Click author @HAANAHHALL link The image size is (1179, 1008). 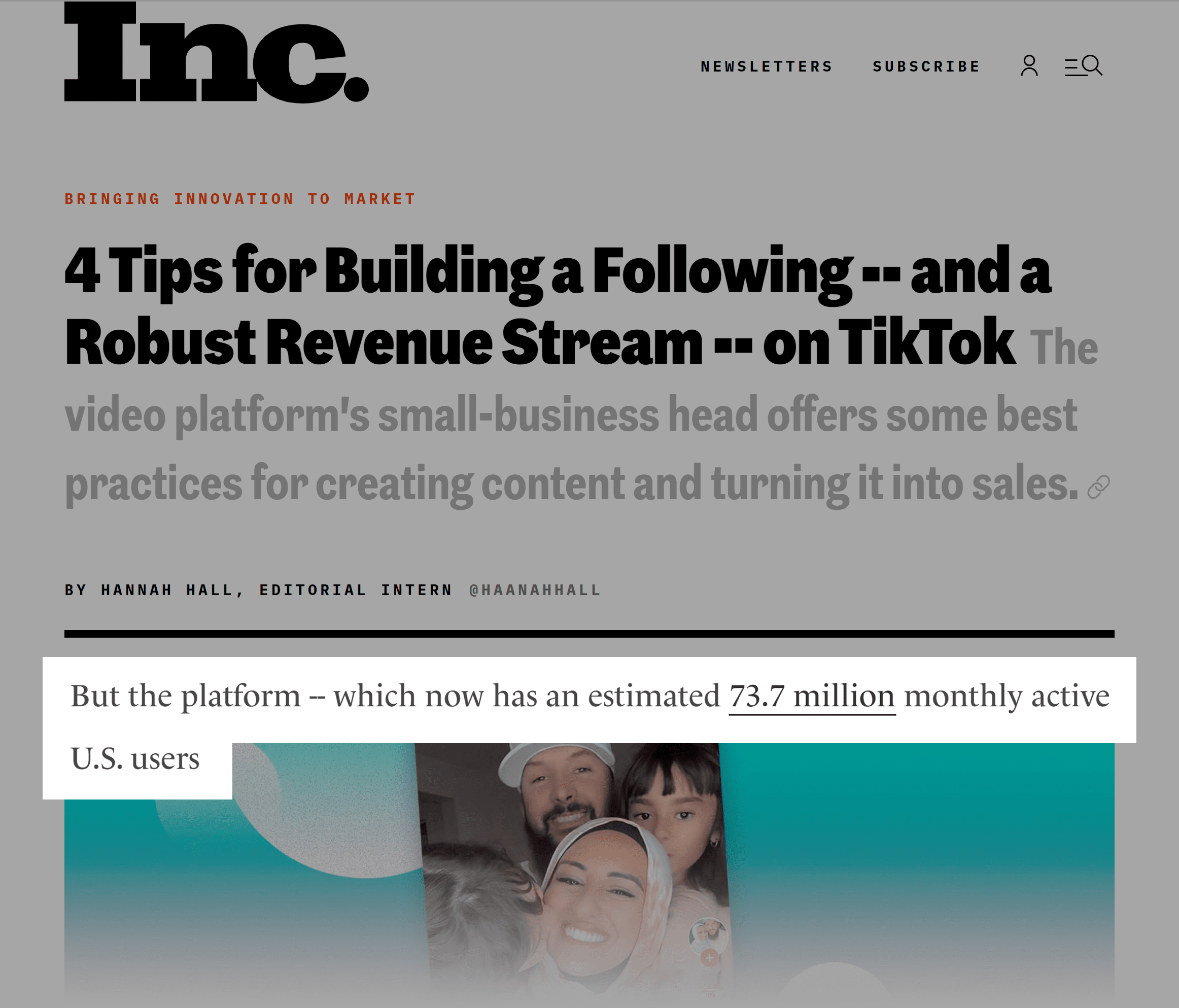(536, 589)
